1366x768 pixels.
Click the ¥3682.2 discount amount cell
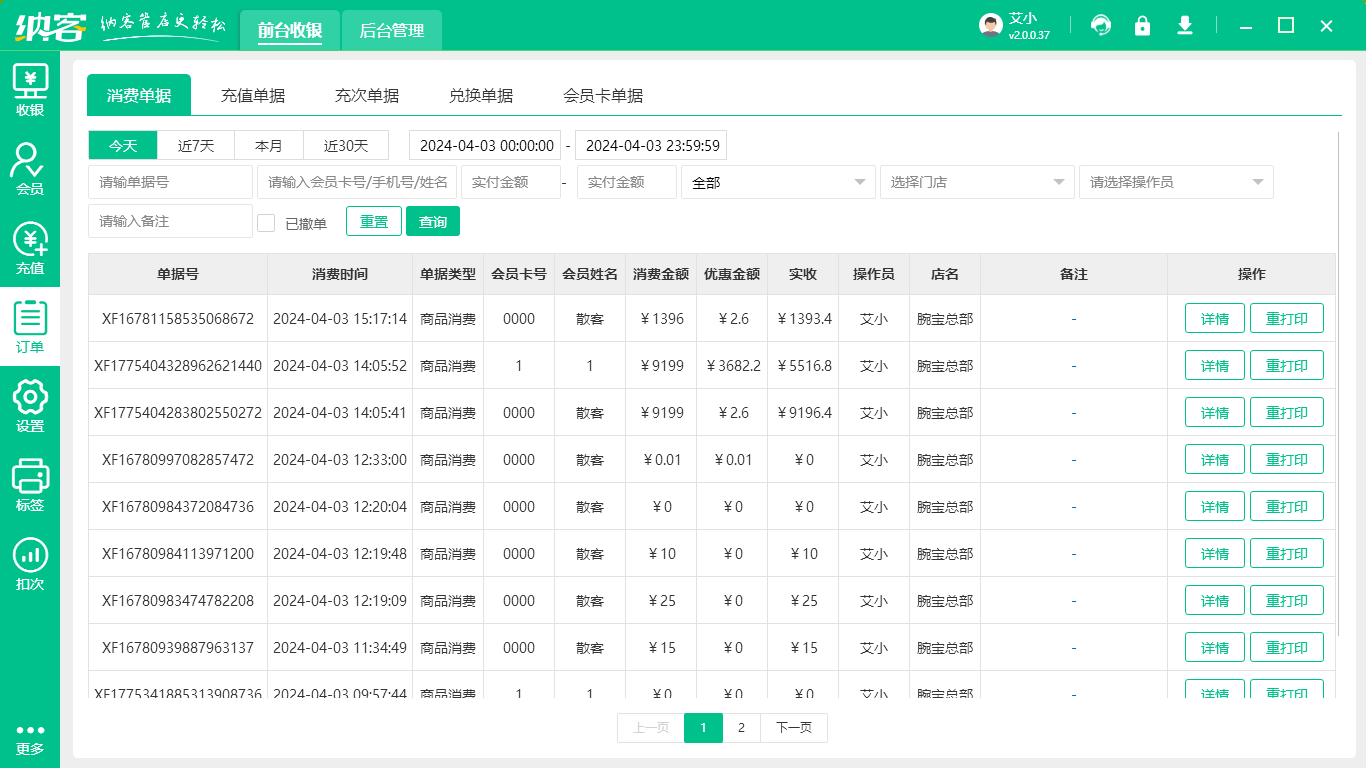[x=733, y=366]
